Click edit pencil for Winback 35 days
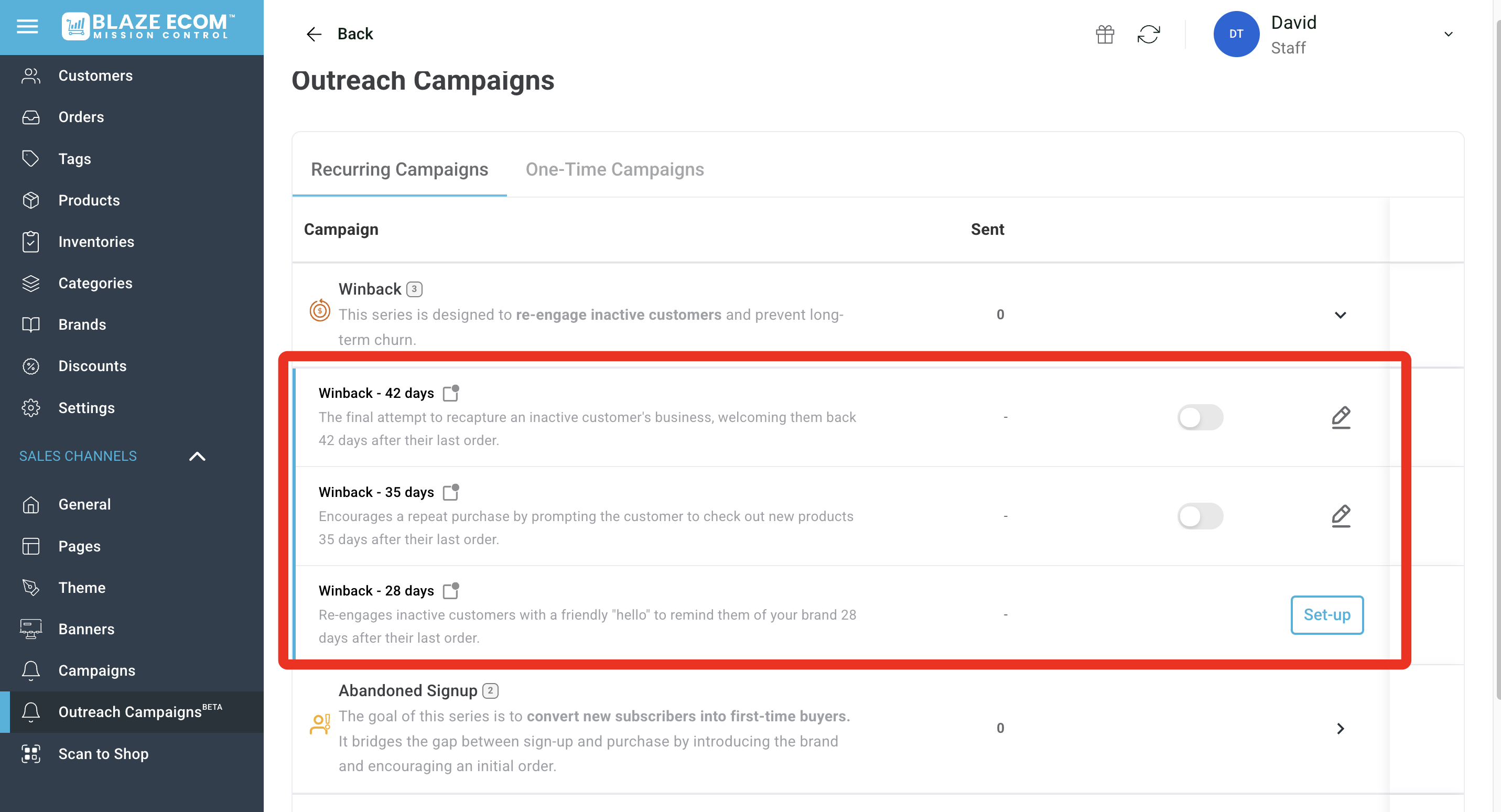This screenshot has height=812, width=1501. (x=1340, y=516)
